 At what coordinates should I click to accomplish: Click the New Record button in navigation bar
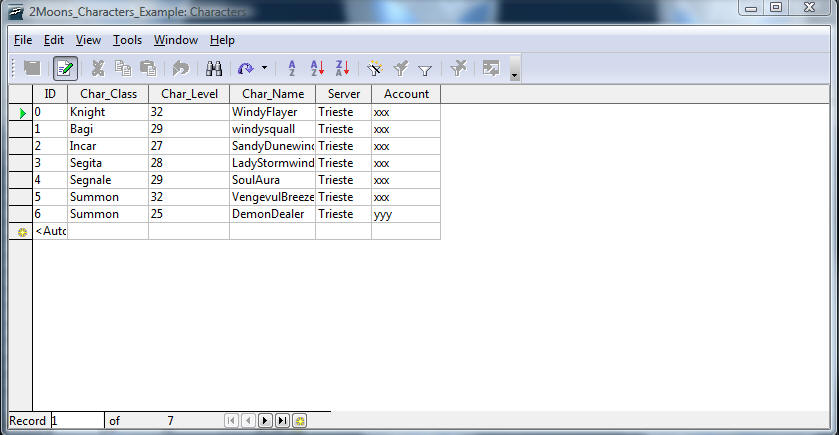[299, 421]
